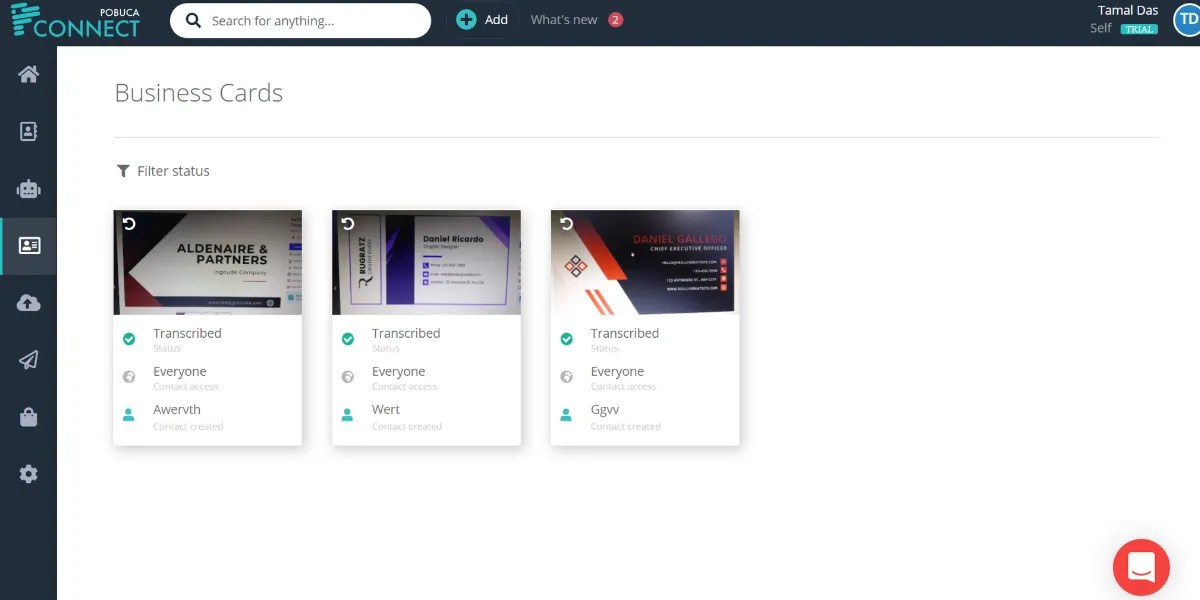Image resolution: width=1200 pixels, height=600 pixels.
Task: Click the TRIAL badge
Action: [x=1139, y=29]
